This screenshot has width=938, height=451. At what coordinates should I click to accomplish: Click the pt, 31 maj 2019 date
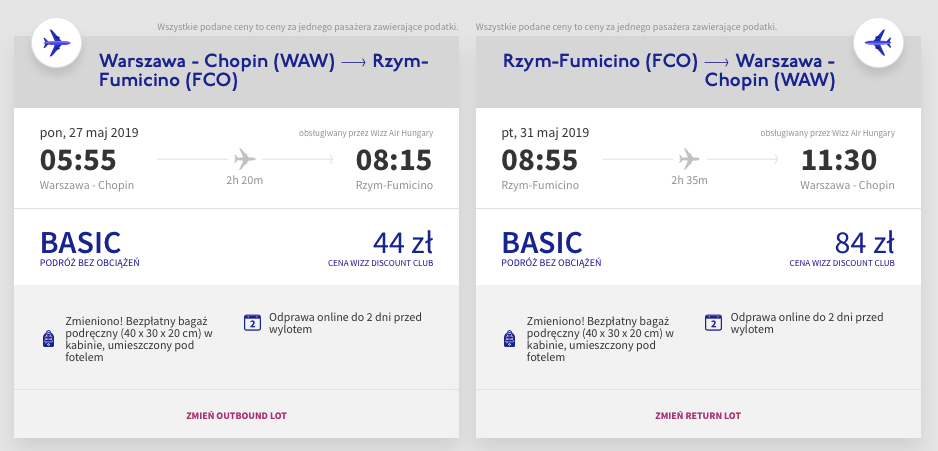[545, 133]
